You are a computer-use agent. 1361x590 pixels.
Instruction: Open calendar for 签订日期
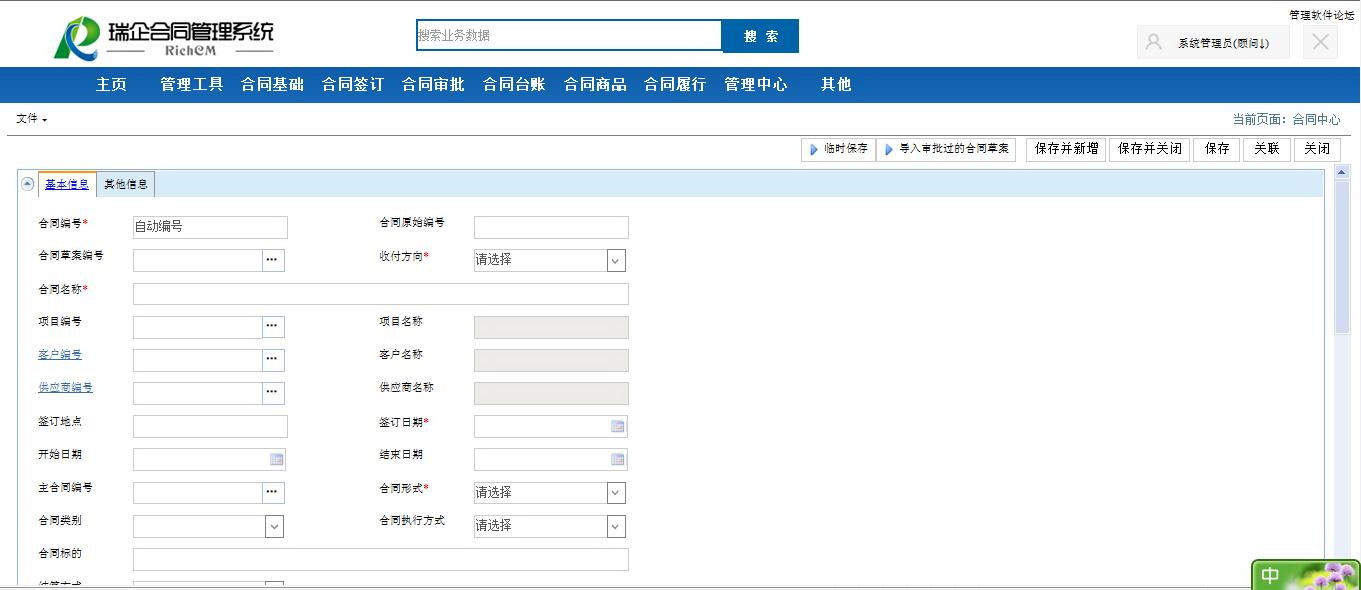click(618, 426)
